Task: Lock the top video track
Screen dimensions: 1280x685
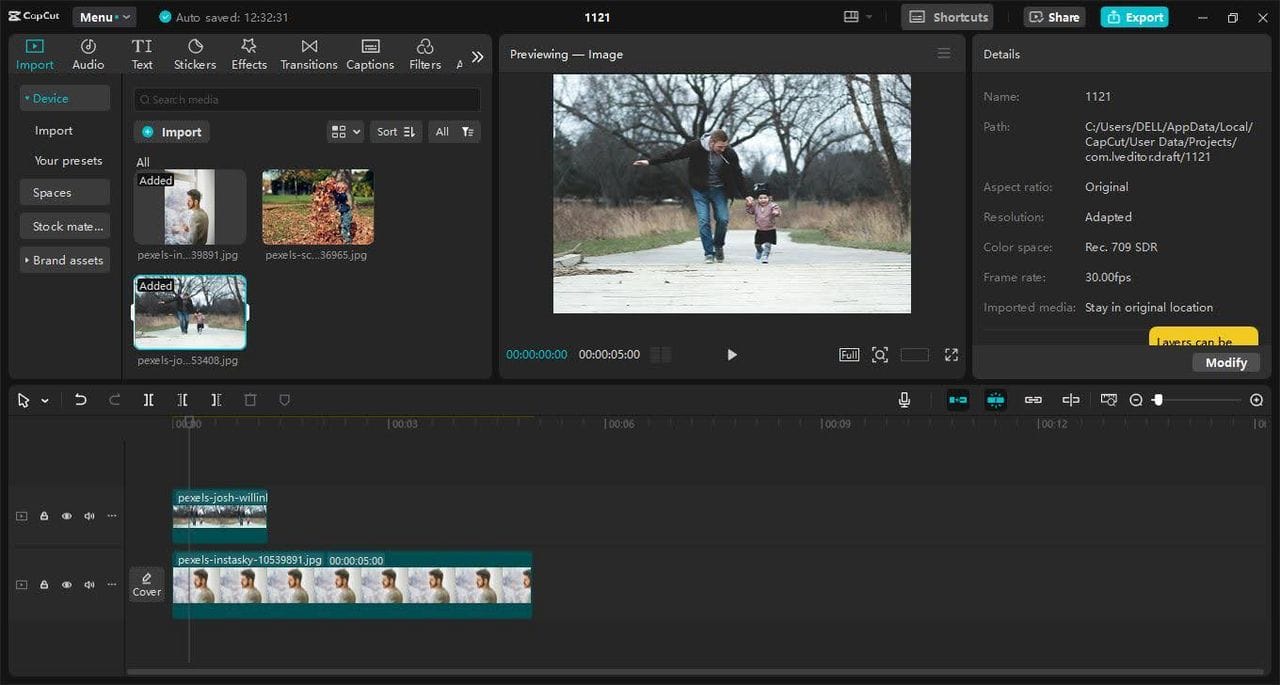Action: click(x=44, y=515)
